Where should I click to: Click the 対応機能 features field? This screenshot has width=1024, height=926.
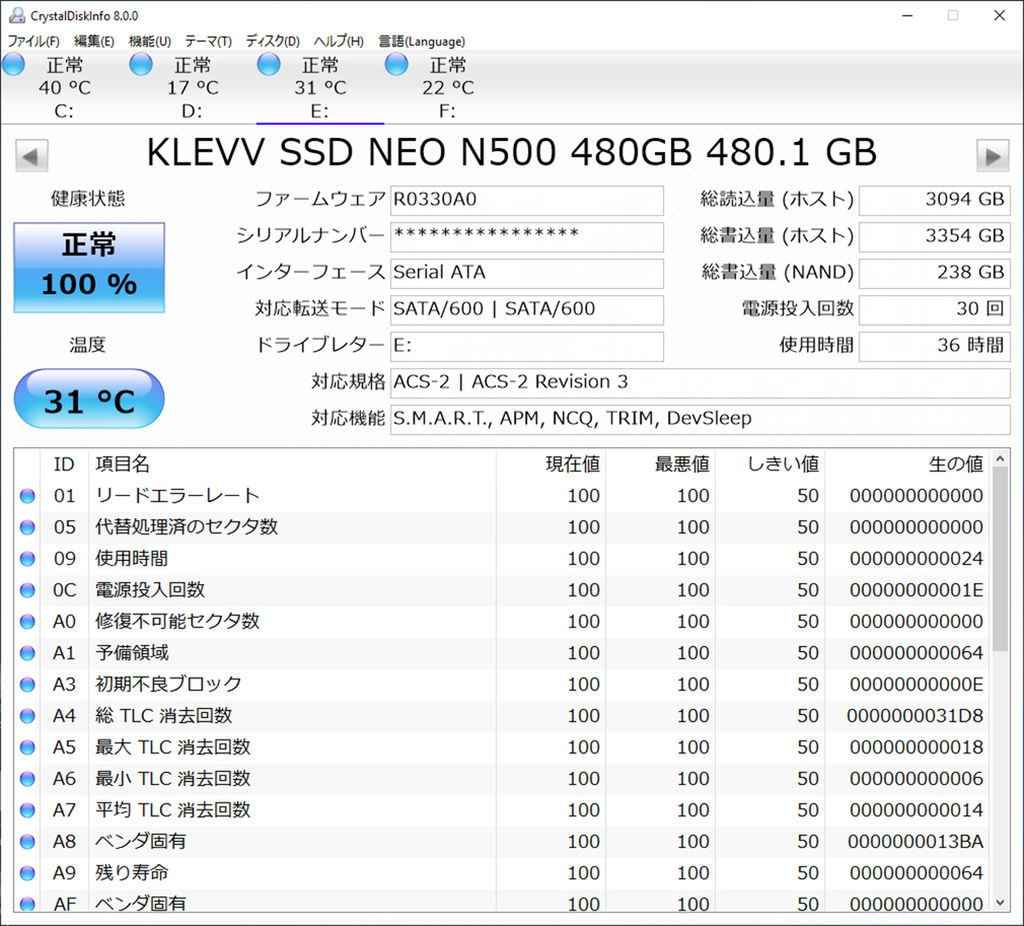(x=700, y=420)
